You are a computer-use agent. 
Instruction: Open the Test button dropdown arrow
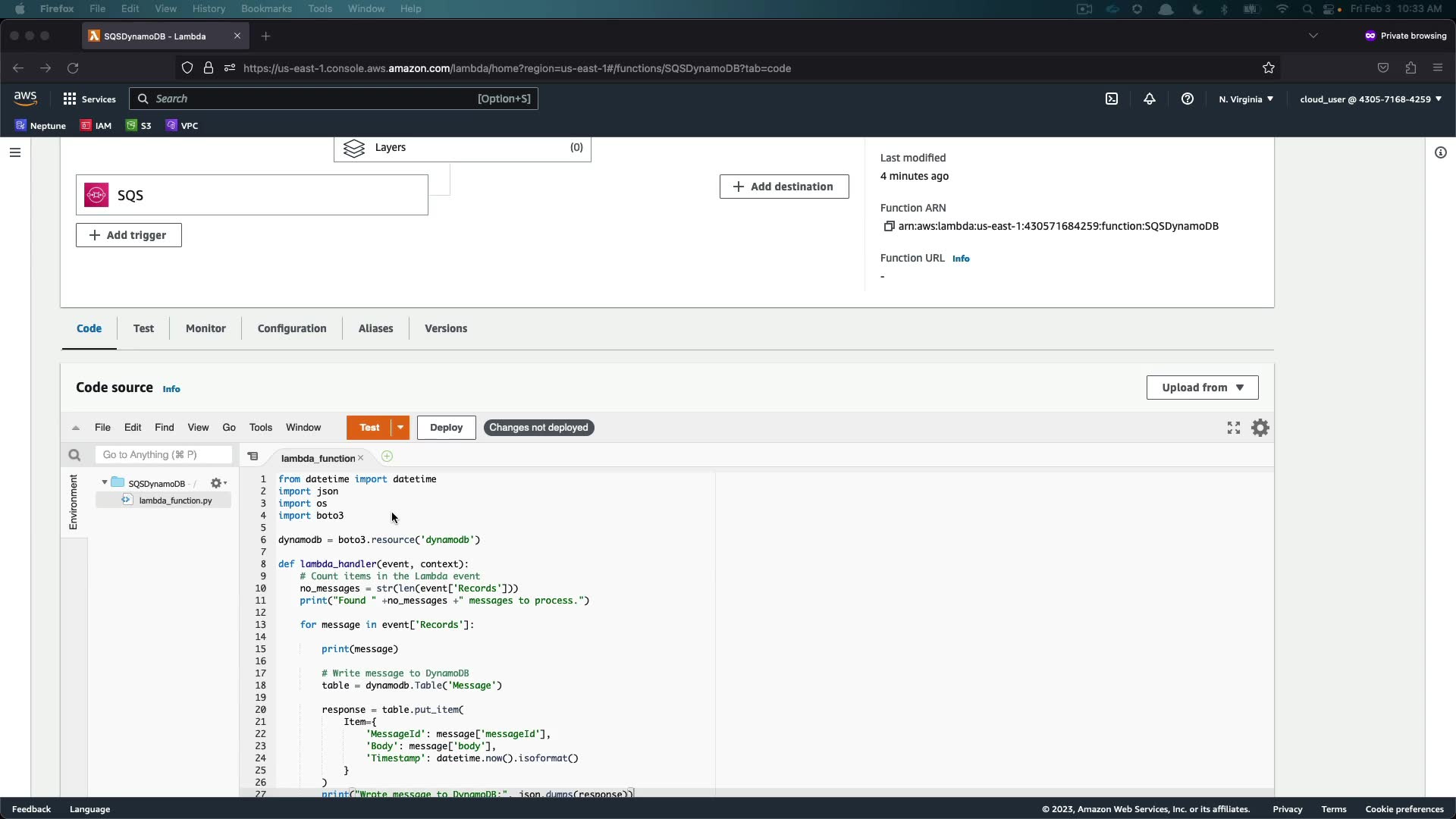[400, 428]
